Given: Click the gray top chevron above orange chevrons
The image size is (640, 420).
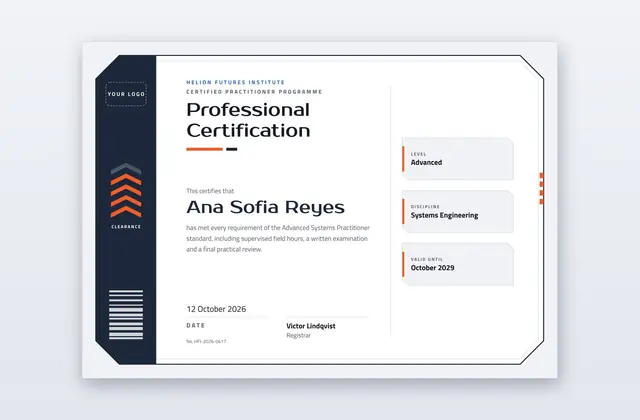Looking at the screenshot, I should pos(126,168).
